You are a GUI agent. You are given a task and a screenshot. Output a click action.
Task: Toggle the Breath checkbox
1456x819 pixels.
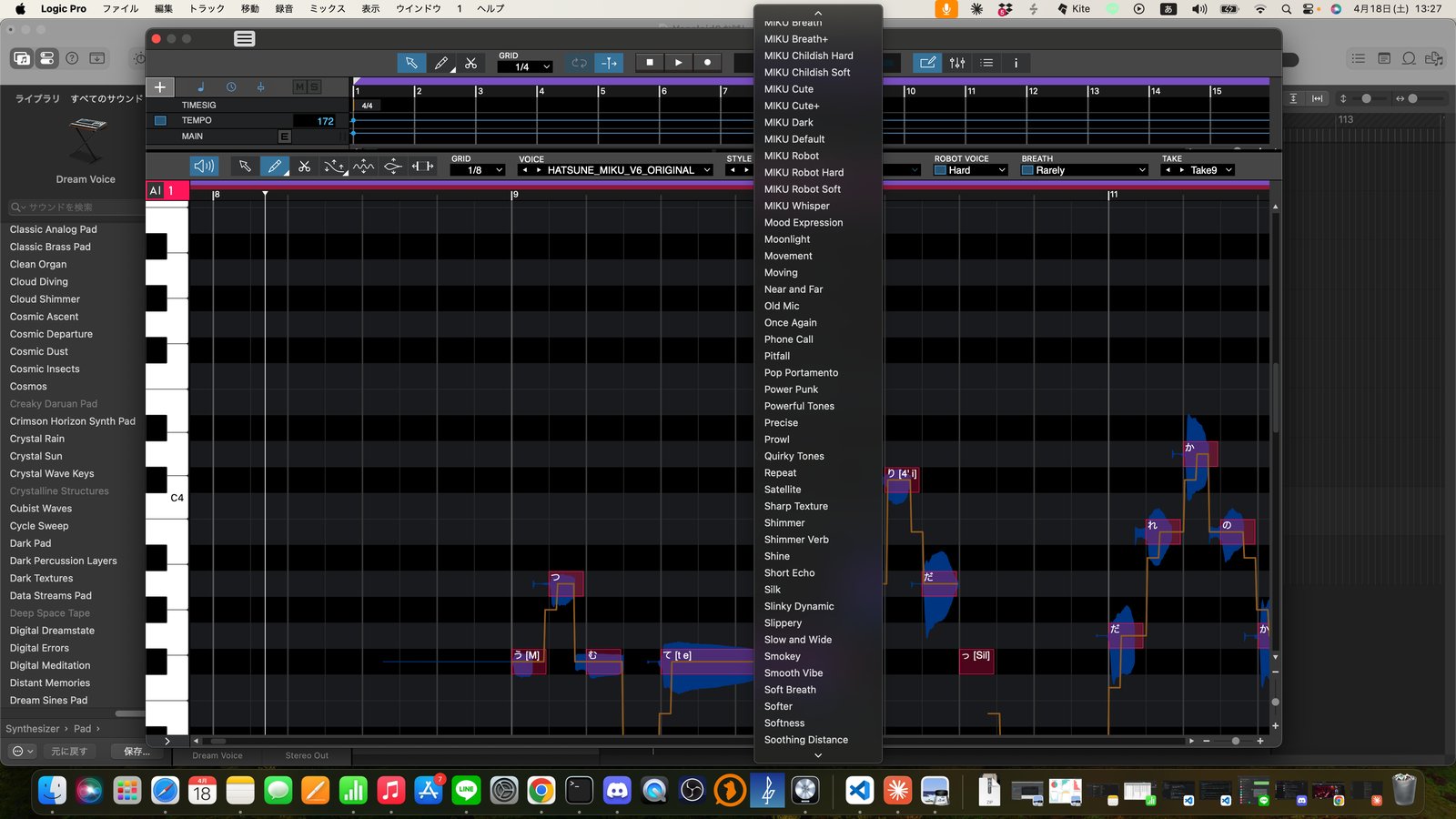(x=1027, y=170)
